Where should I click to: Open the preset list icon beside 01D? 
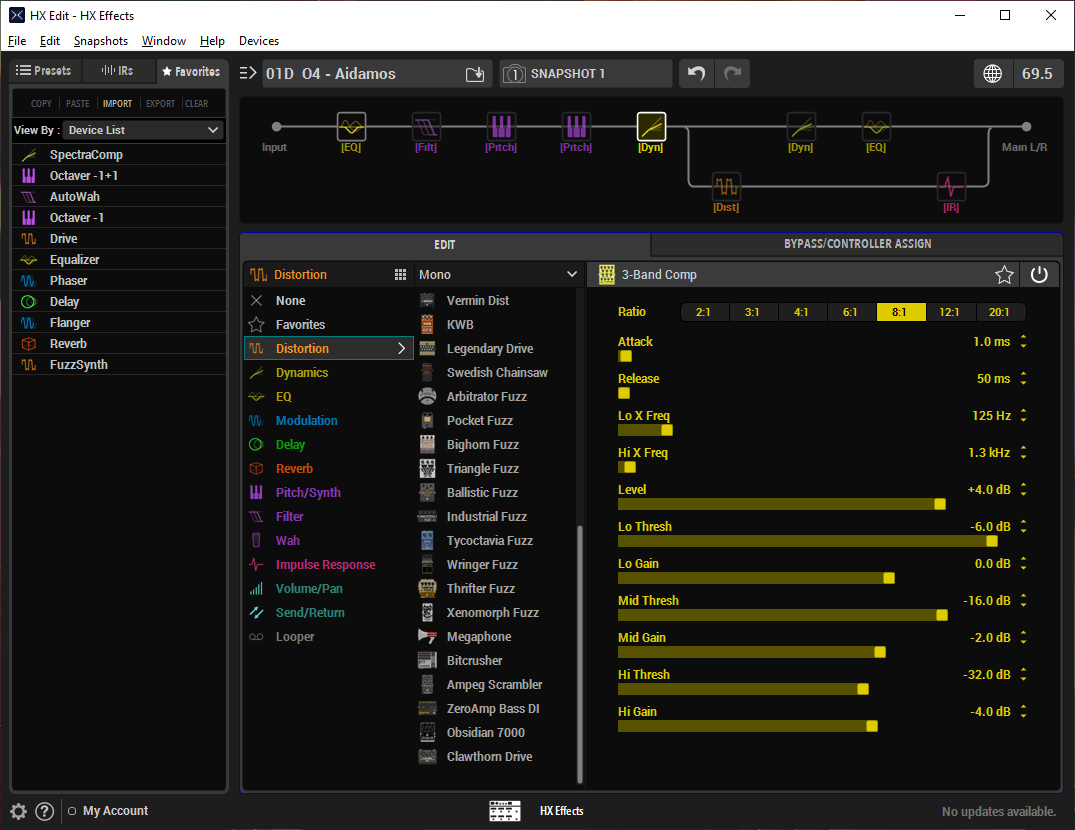[248, 73]
